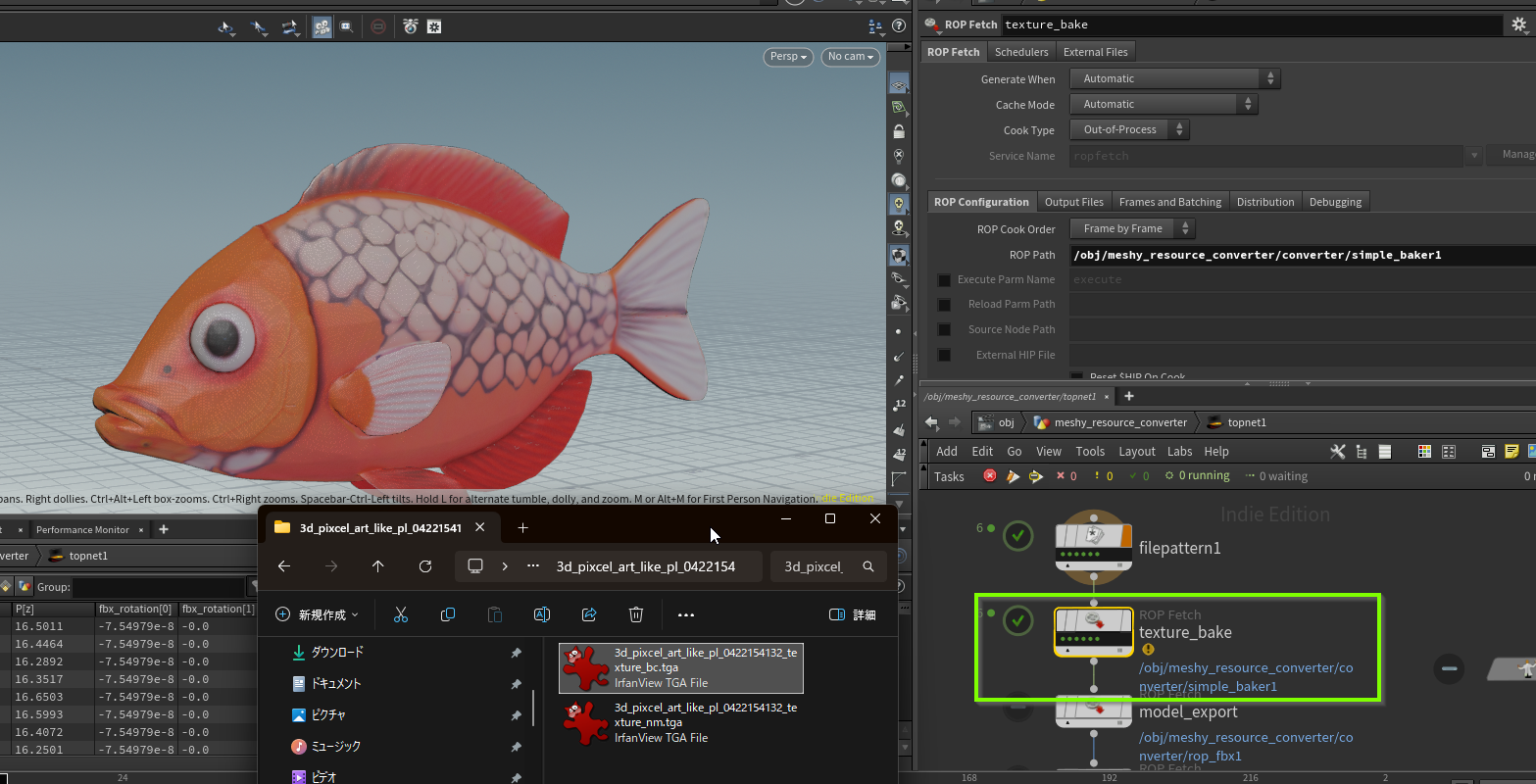This screenshot has height=784, width=1536.
Task: Enable Execute Parm Name checkbox
Action: tap(944, 279)
